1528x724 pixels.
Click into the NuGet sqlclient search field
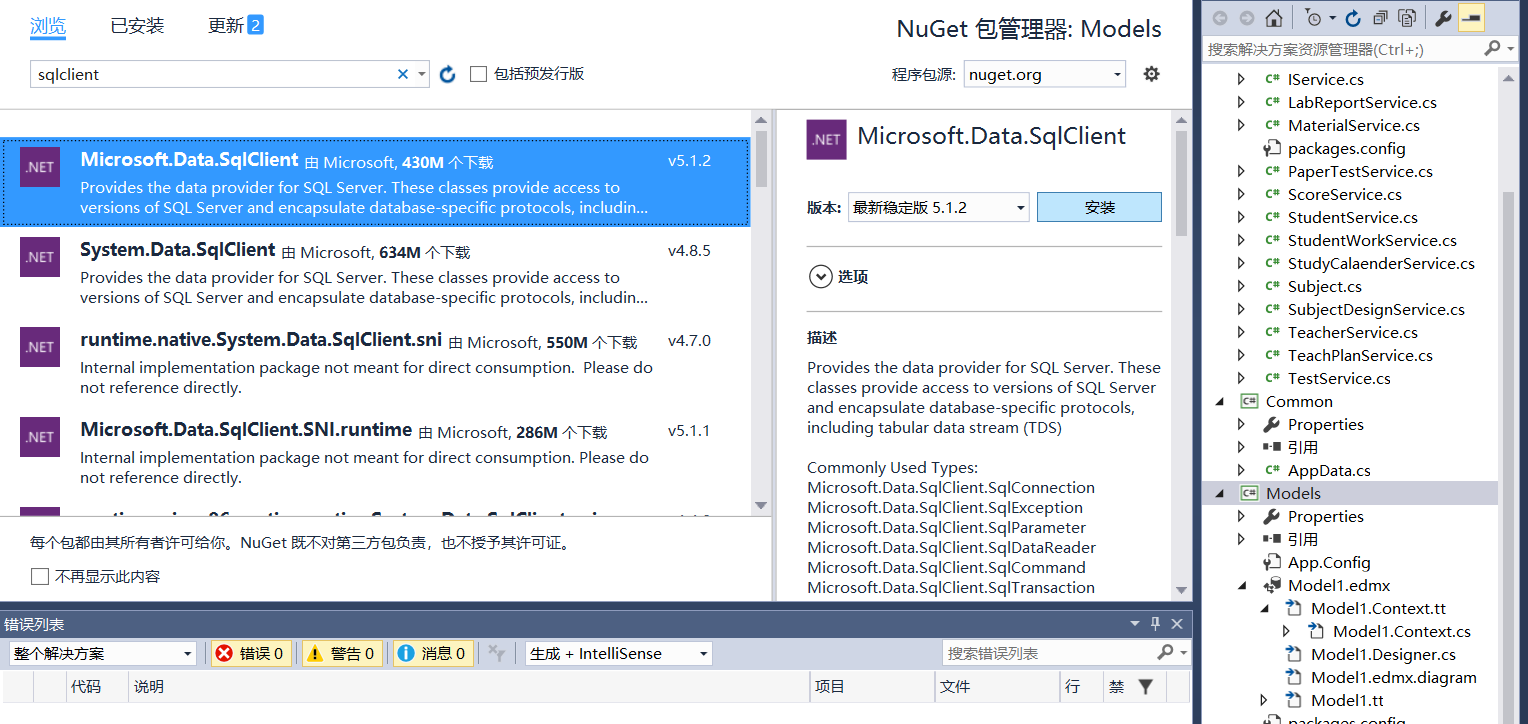tap(215, 74)
